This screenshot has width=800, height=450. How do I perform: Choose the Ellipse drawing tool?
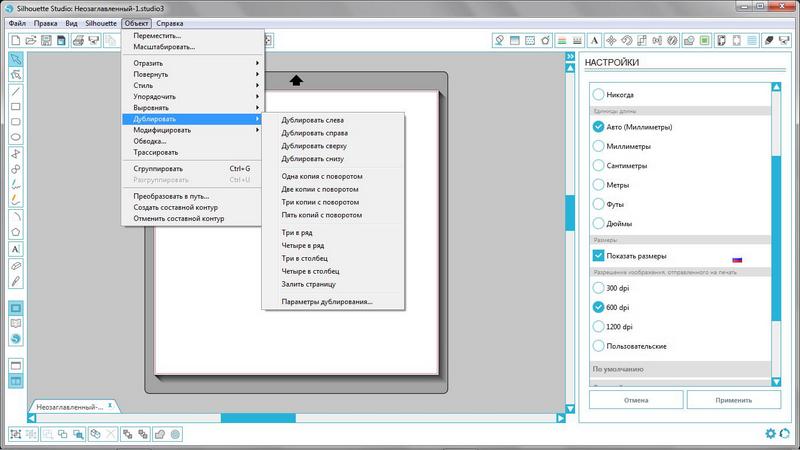(x=16, y=137)
